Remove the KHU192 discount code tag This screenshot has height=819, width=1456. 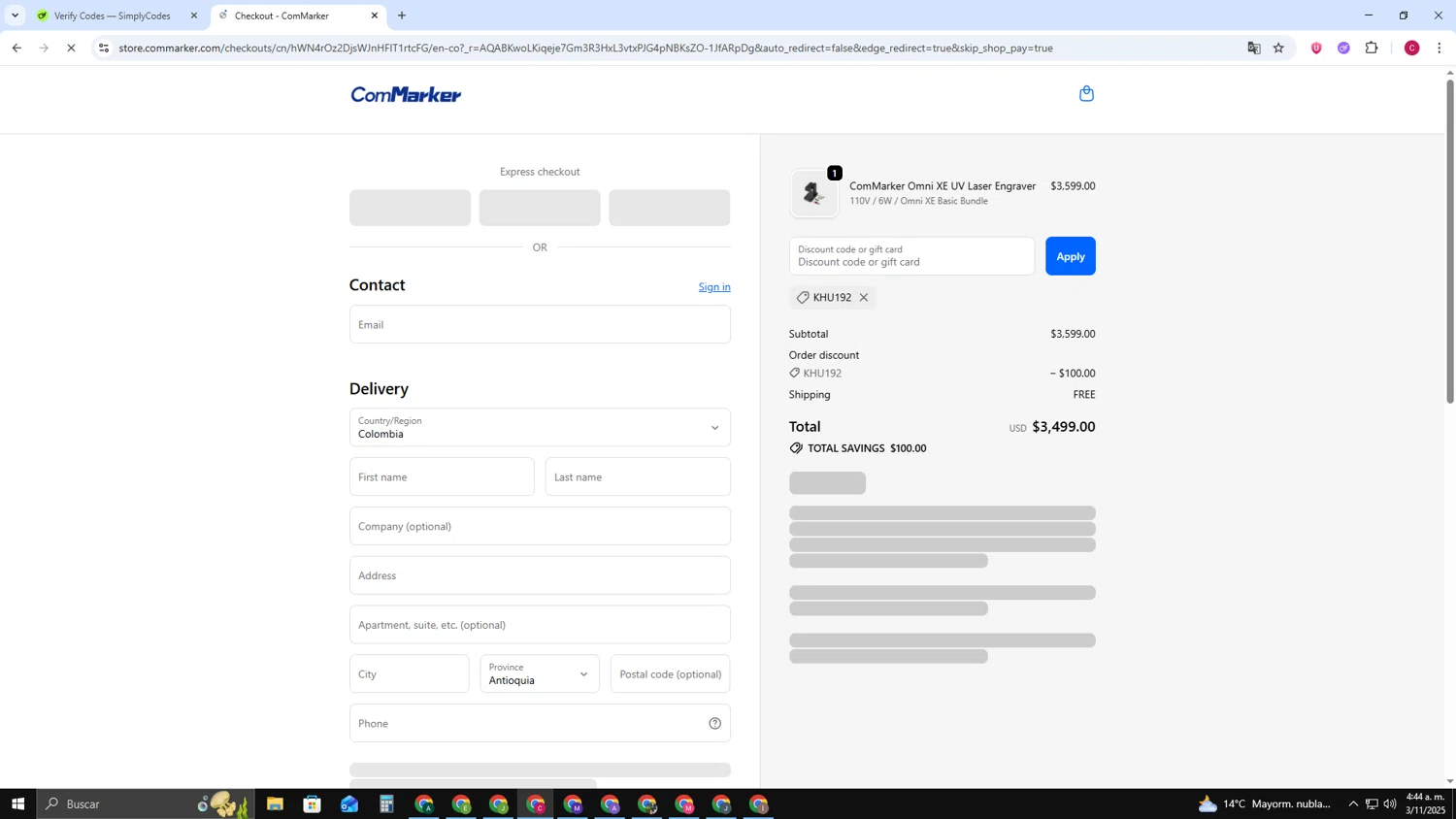click(x=863, y=297)
